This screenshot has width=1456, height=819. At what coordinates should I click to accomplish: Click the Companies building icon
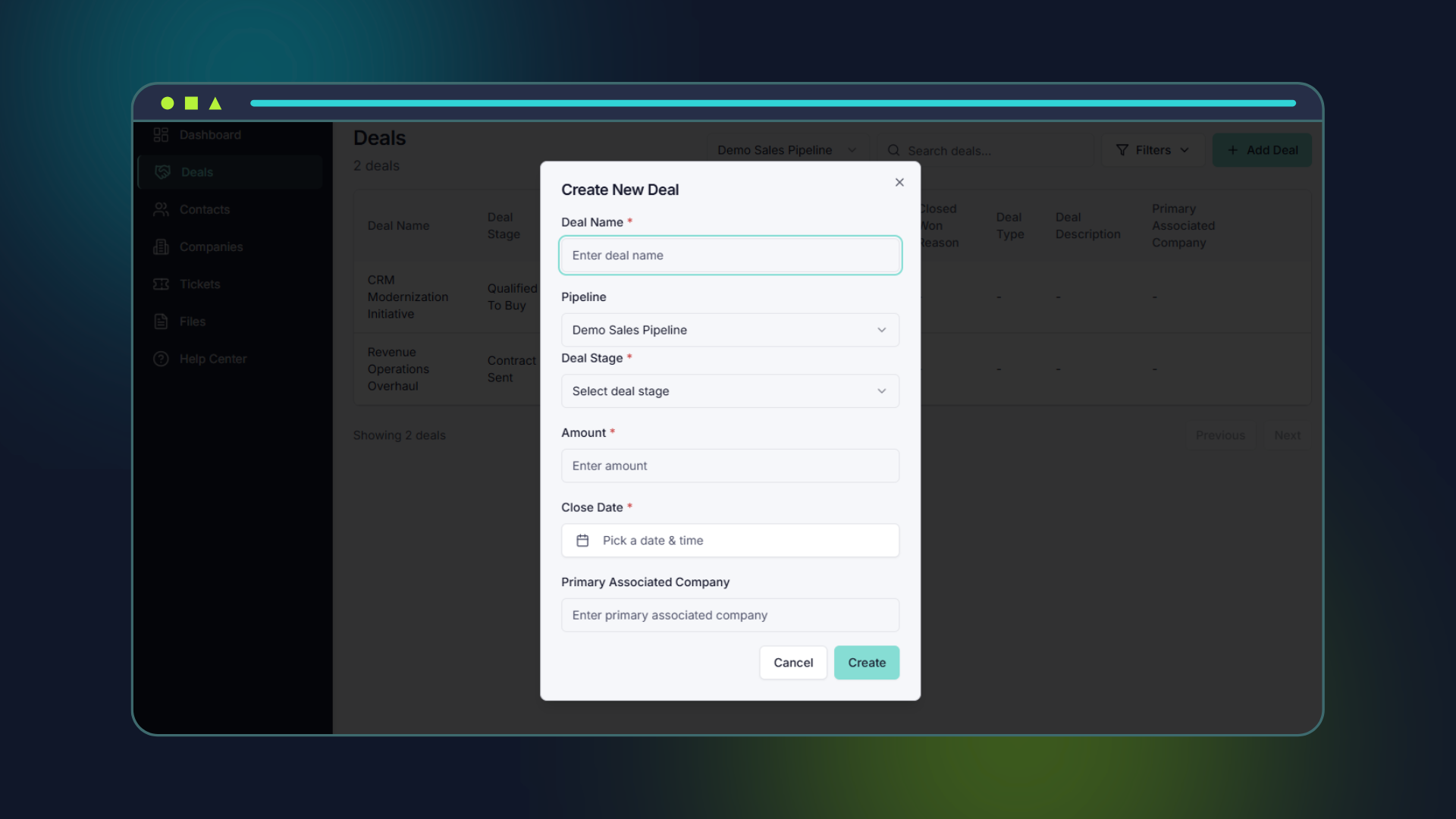tap(162, 246)
